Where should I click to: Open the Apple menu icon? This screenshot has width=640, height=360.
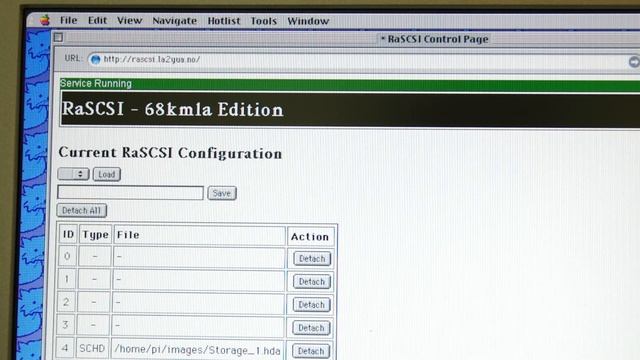(45, 20)
